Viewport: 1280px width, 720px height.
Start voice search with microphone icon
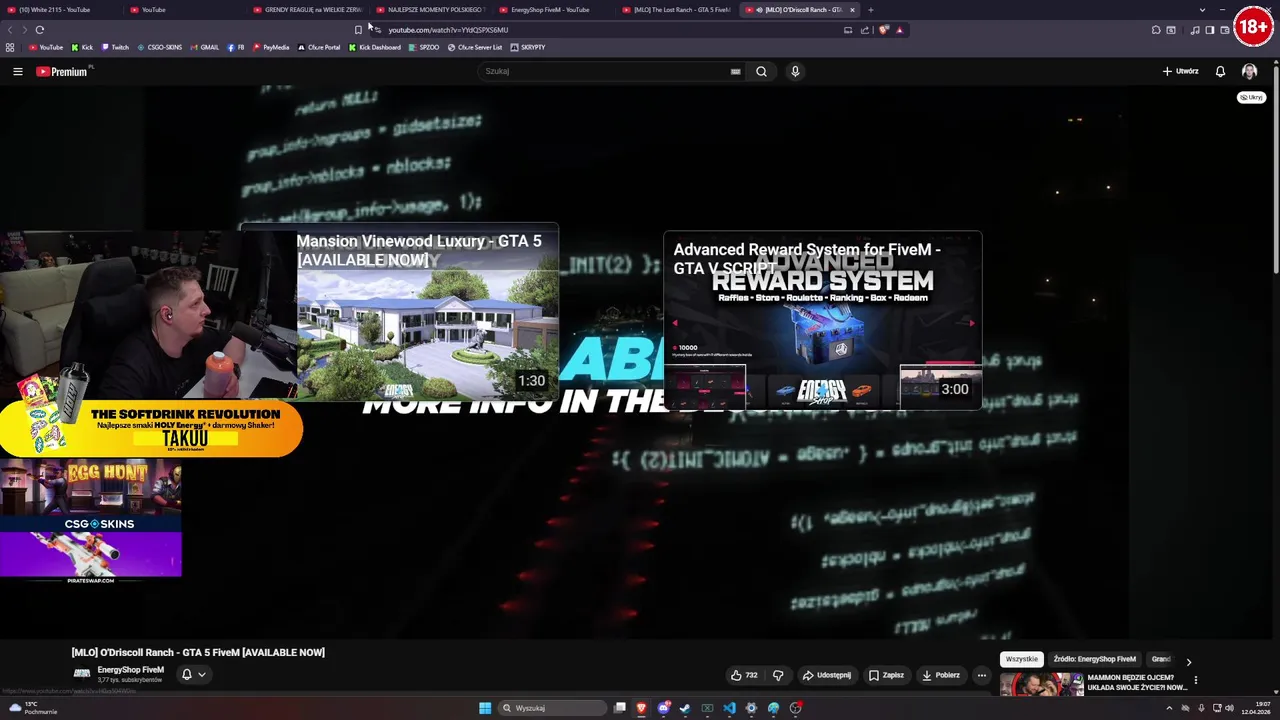[795, 71]
